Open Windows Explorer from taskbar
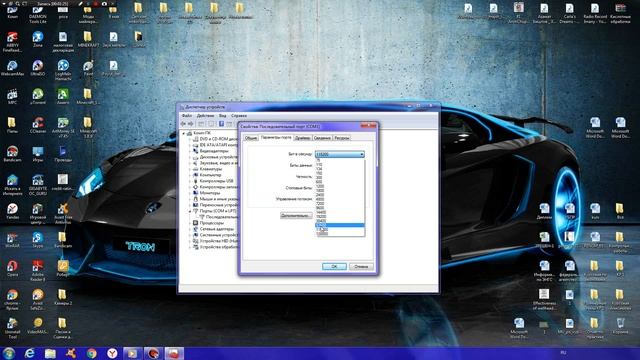 click(x=50, y=353)
